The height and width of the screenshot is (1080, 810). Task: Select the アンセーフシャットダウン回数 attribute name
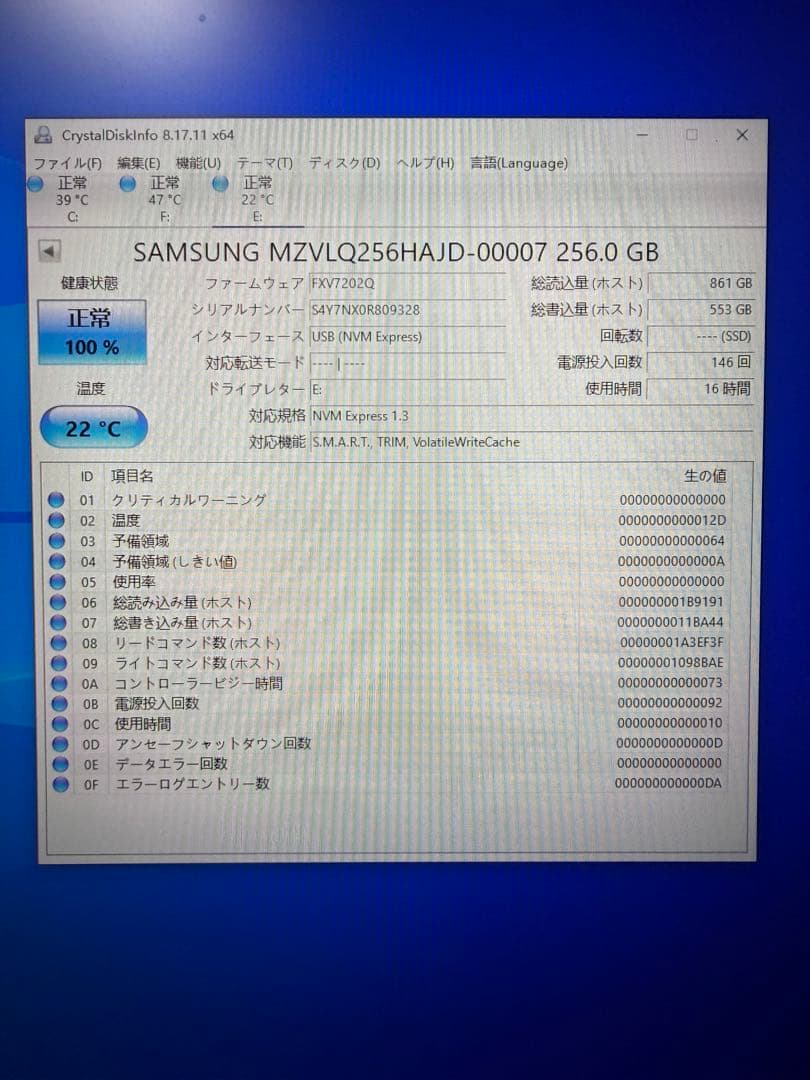tap(213, 744)
